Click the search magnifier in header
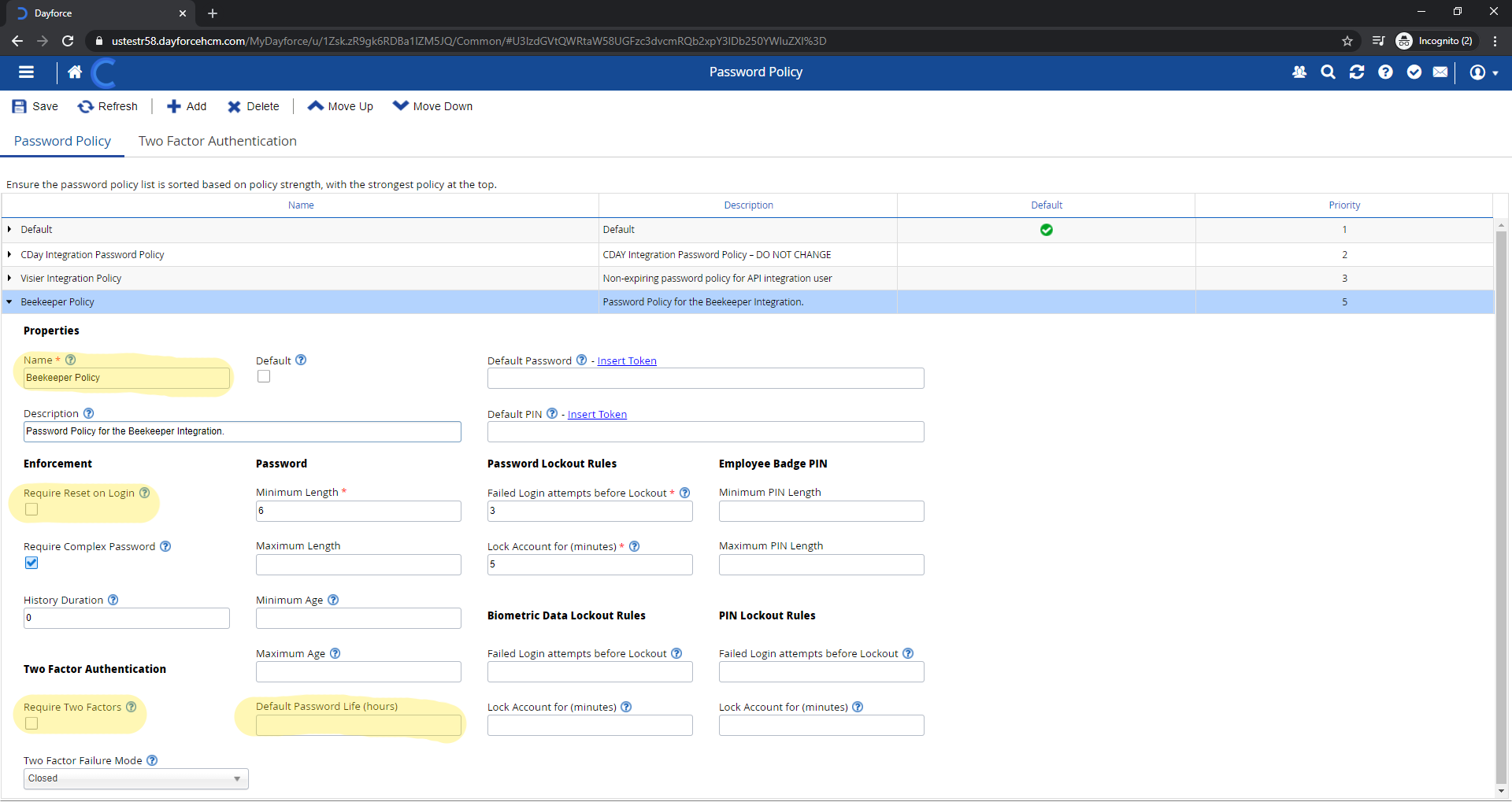The width and height of the screenshot is (1512, 802). click(x=1328, y=72)
